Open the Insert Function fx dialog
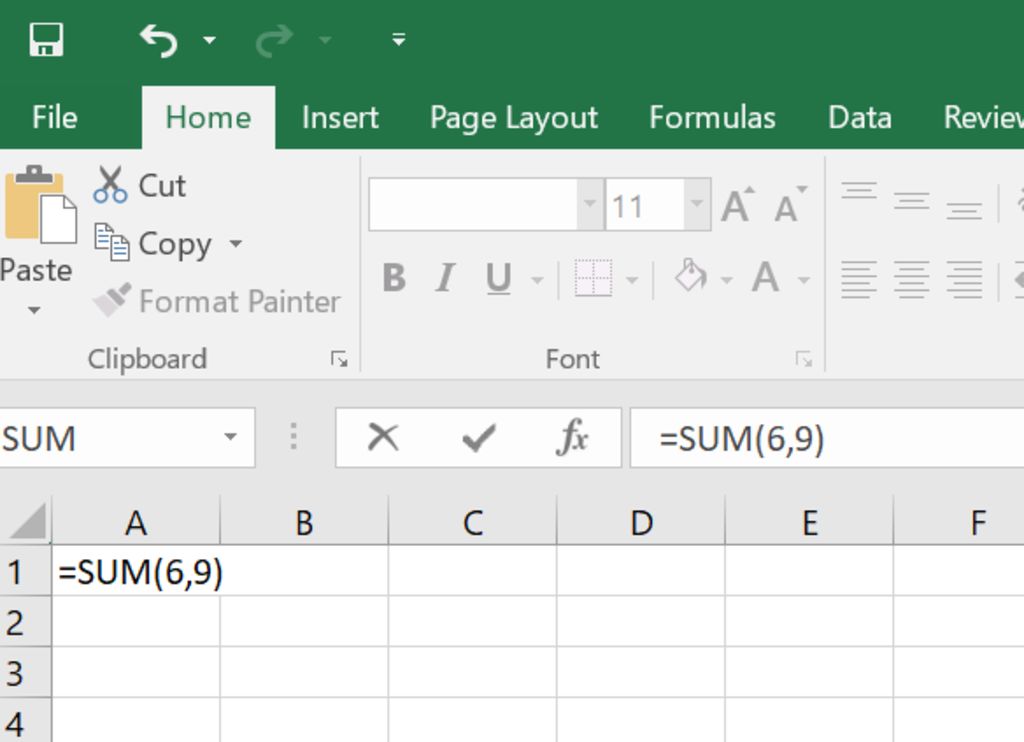The width and height of the screenshot is (1024, 742). point(572,438)
